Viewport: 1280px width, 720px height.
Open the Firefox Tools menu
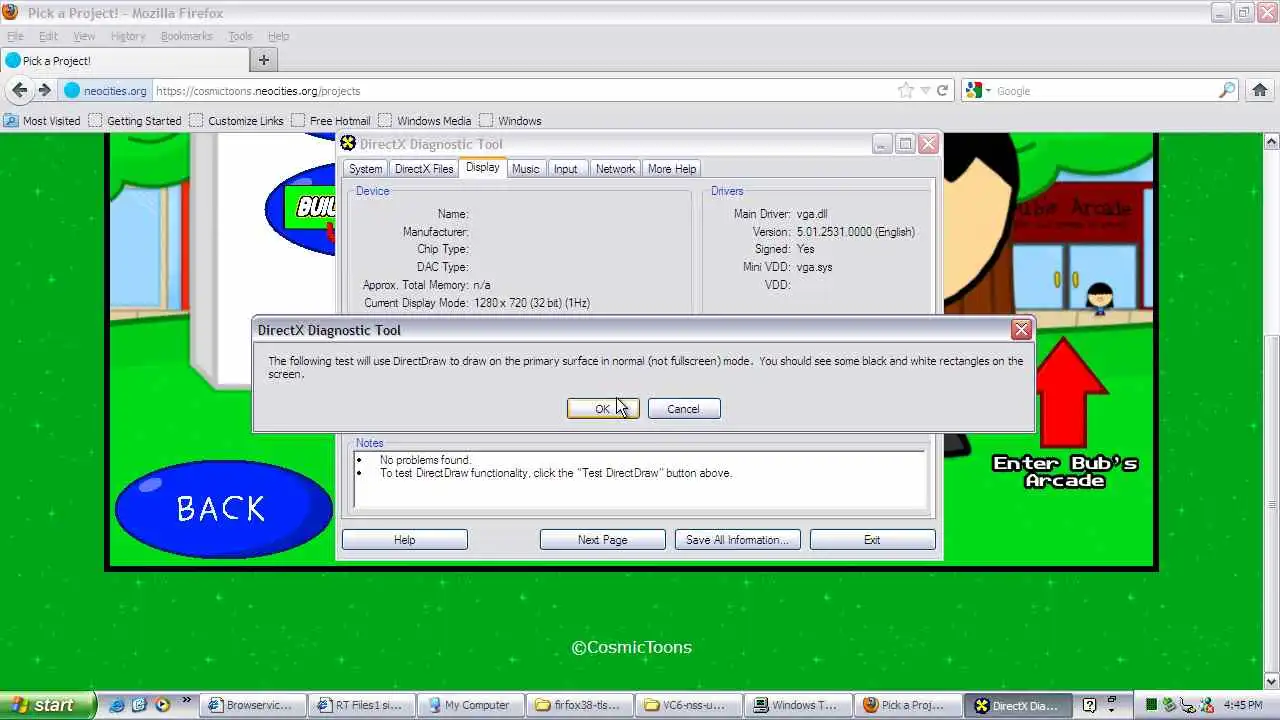[x=240, y=36]
